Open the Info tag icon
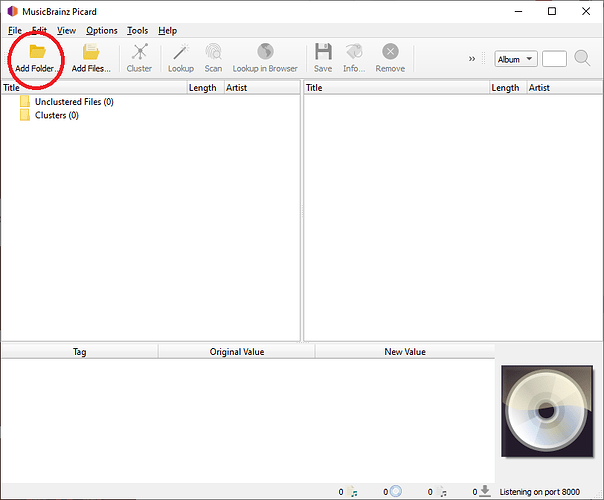 coord(354,52)
